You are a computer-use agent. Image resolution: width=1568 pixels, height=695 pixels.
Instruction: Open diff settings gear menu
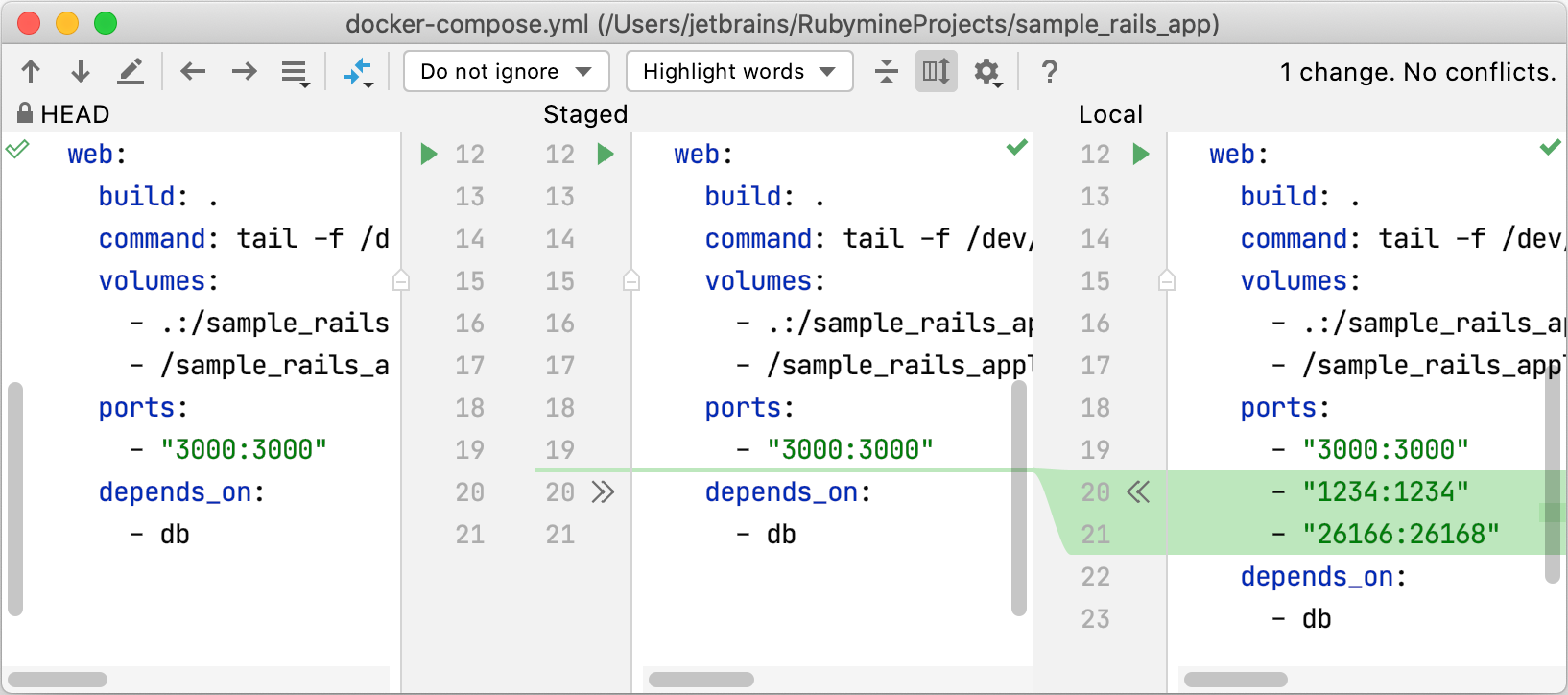coord(987,72)
